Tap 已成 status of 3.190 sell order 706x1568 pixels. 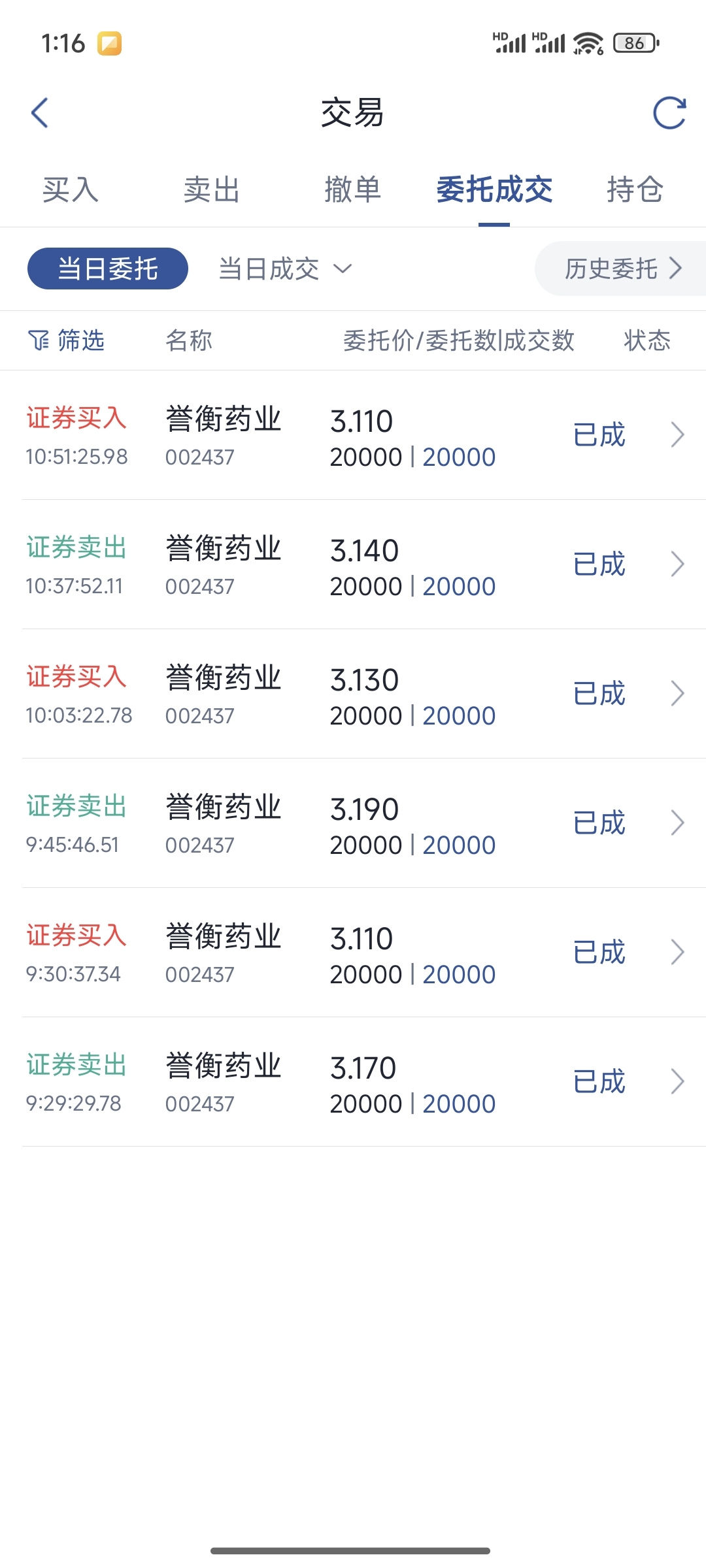coord(599,823)
